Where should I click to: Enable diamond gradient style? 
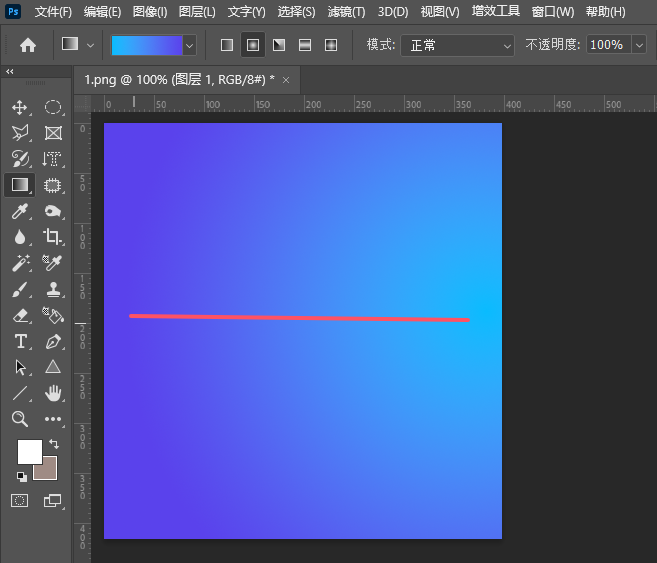pyautogui.click(x=331, y=45)
